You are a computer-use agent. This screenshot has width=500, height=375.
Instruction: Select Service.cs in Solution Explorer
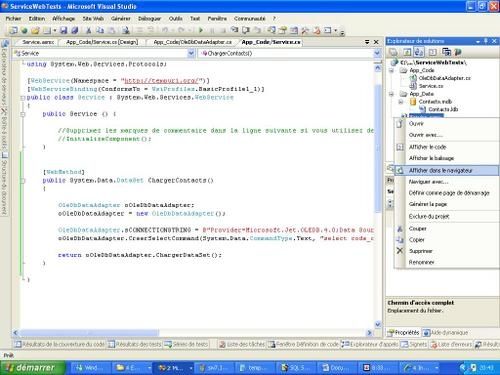point(431,86)
